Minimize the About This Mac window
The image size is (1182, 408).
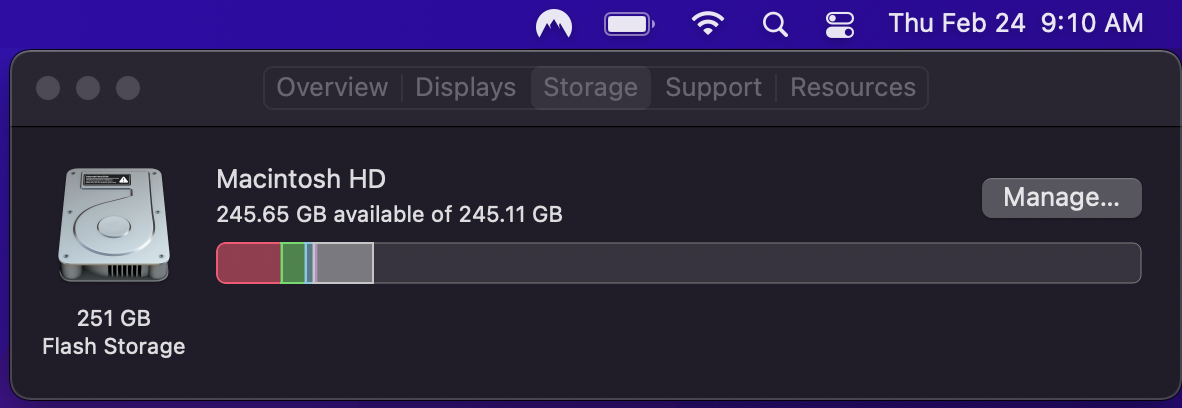88,88
